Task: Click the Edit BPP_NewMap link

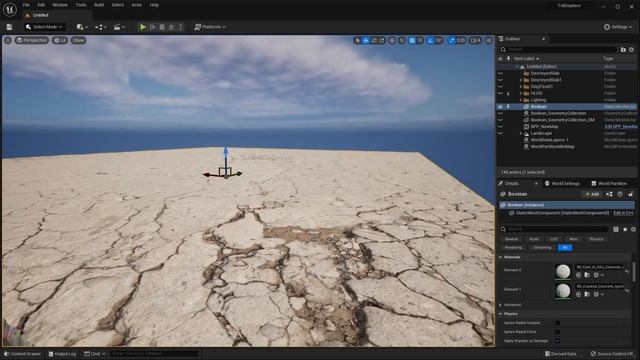Action: coord(621,127)
